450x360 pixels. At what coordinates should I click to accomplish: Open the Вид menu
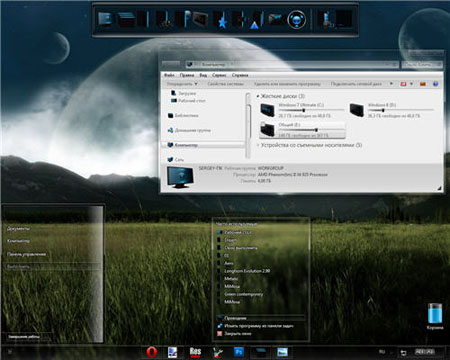tap(203, 75)
